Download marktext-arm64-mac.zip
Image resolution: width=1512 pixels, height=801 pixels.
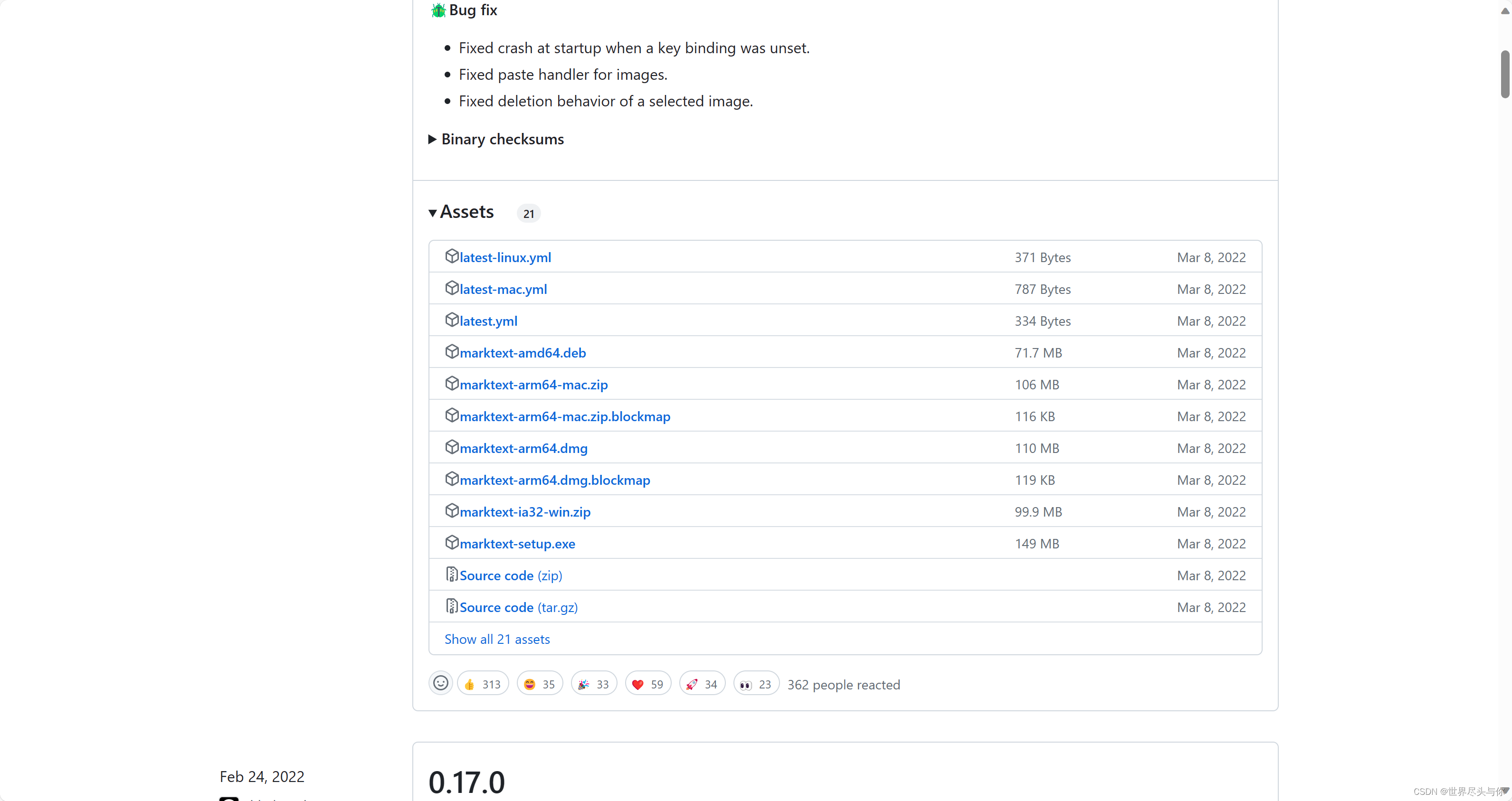click(x=533, y=384)
